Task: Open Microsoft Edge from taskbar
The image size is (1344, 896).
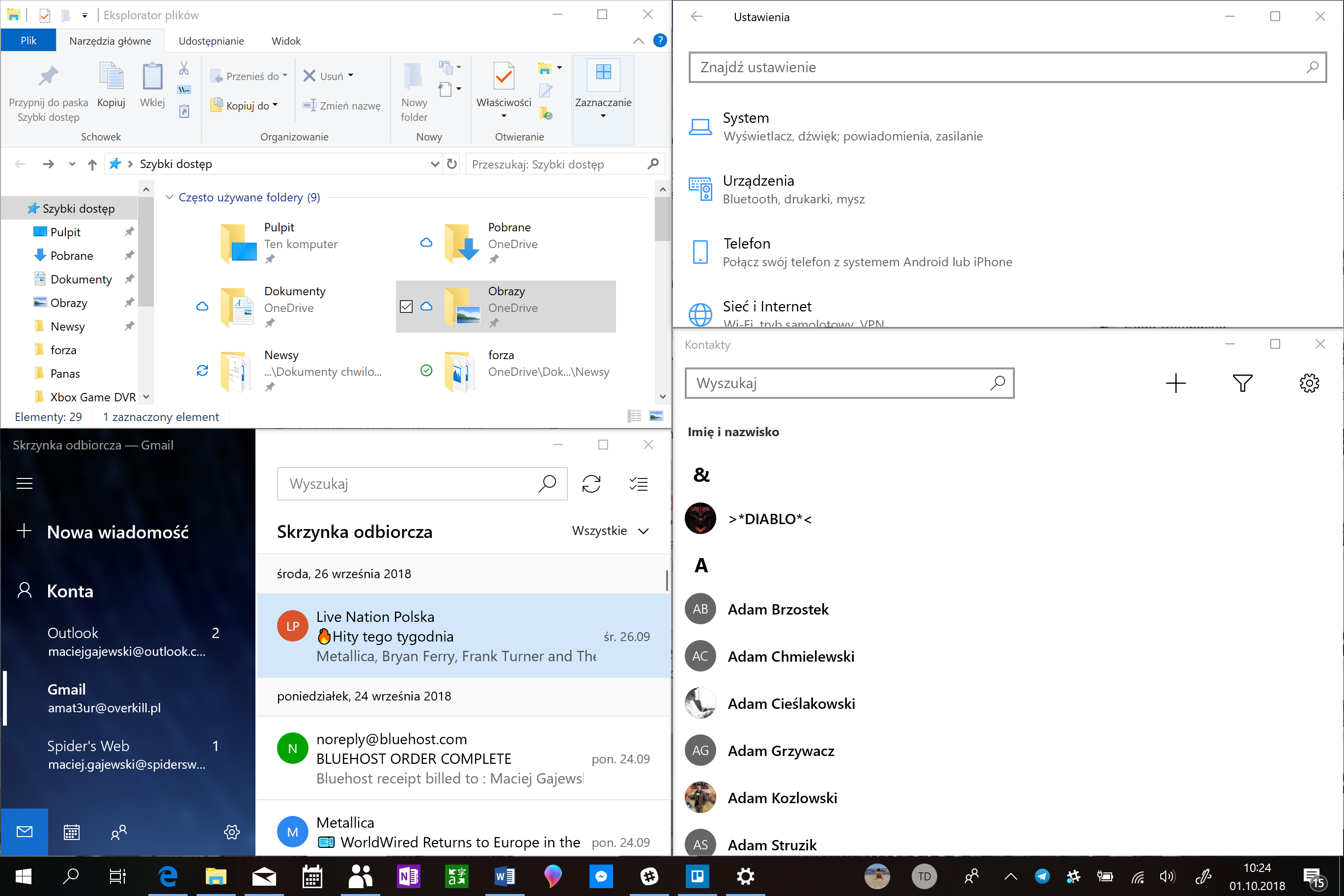Action: (168, 876)
